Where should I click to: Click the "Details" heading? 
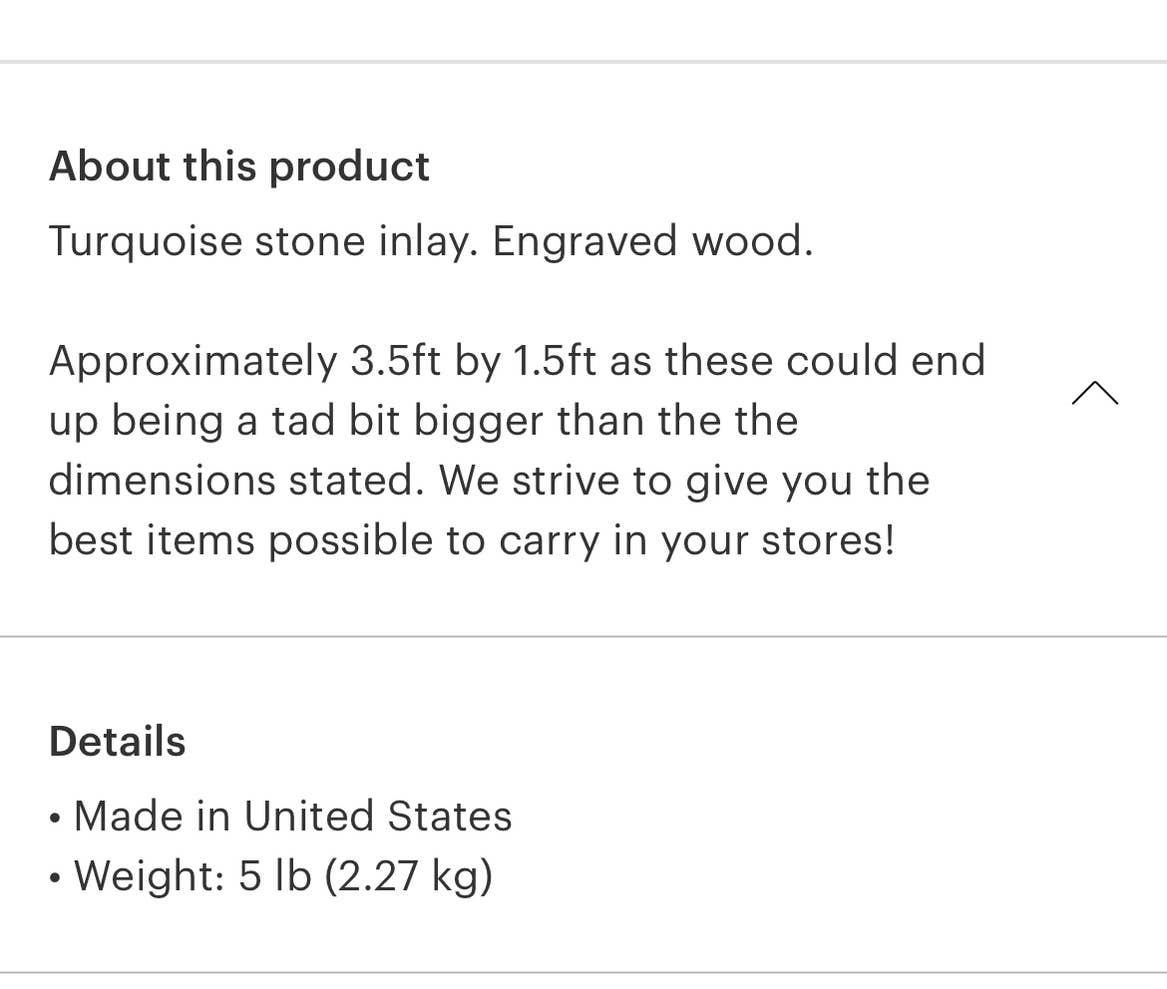coord(117,742)
